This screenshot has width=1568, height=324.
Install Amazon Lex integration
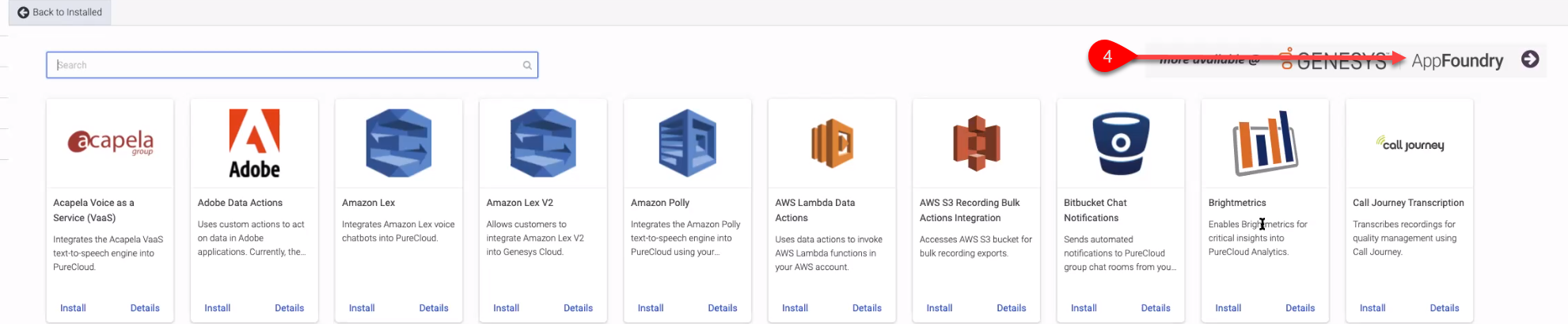coord(362,308)
